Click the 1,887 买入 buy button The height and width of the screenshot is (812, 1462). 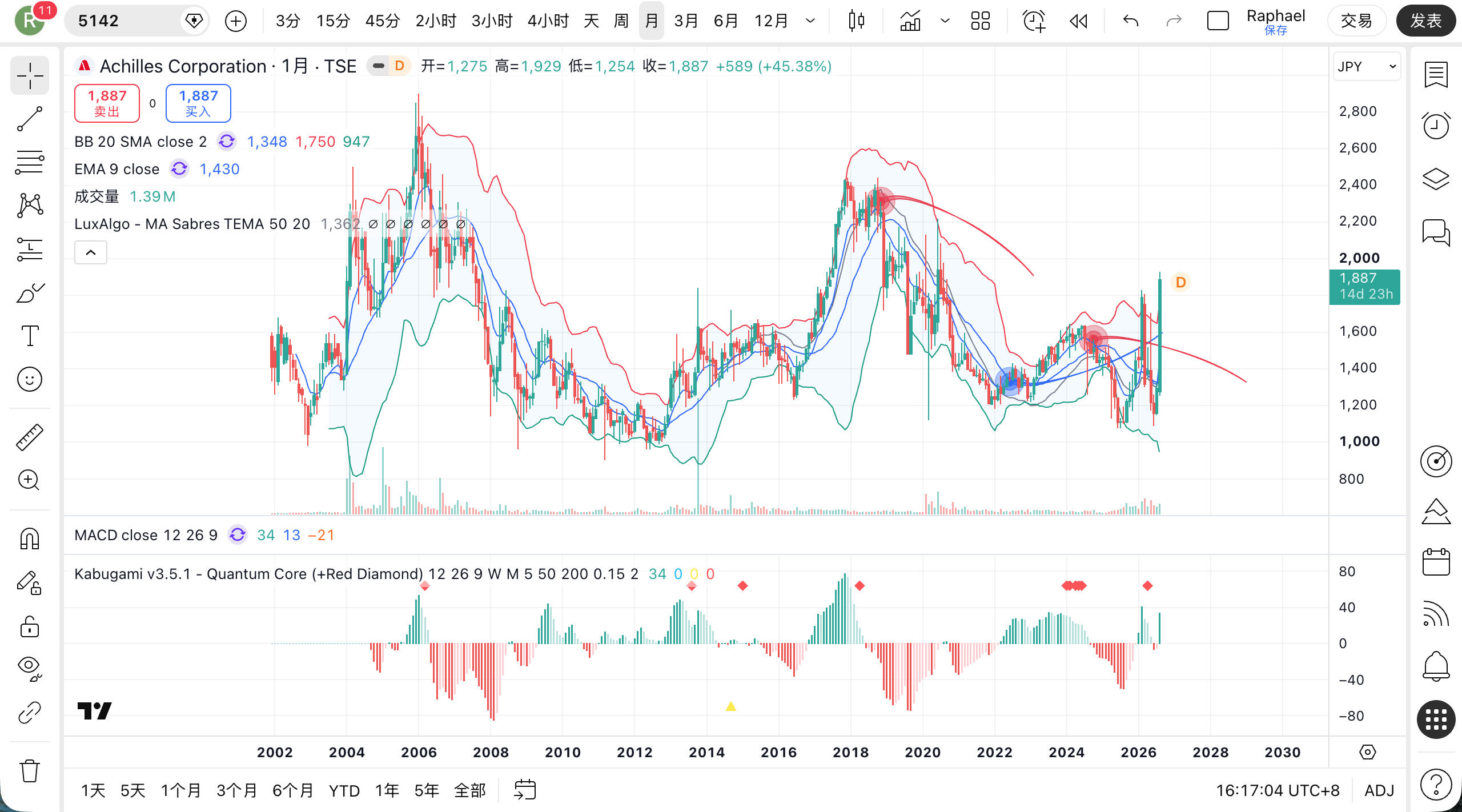pos(198,103)
